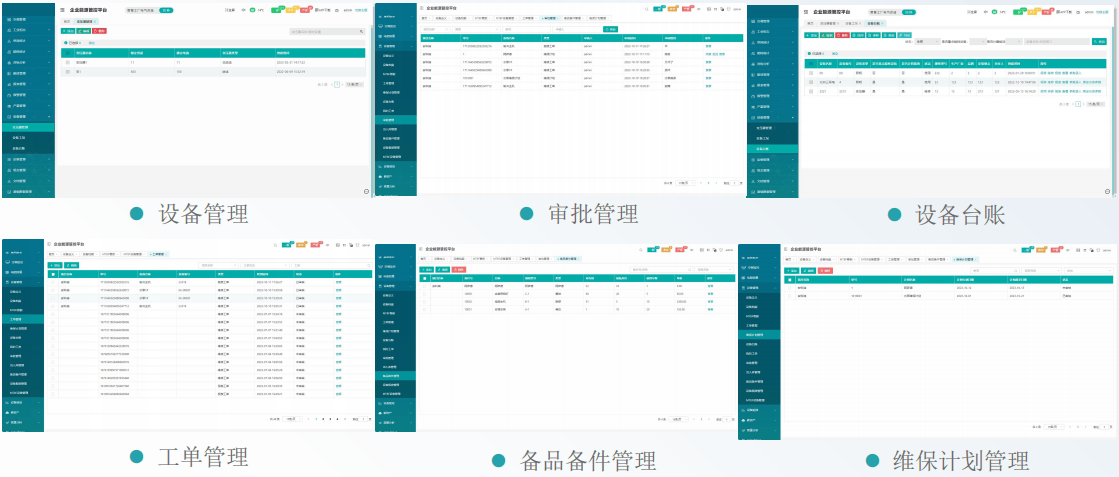The height and width of the screenshot is (477, 1119).
Task: Click green add button in 设备管理 screenshot
Action: click(68, 31)
